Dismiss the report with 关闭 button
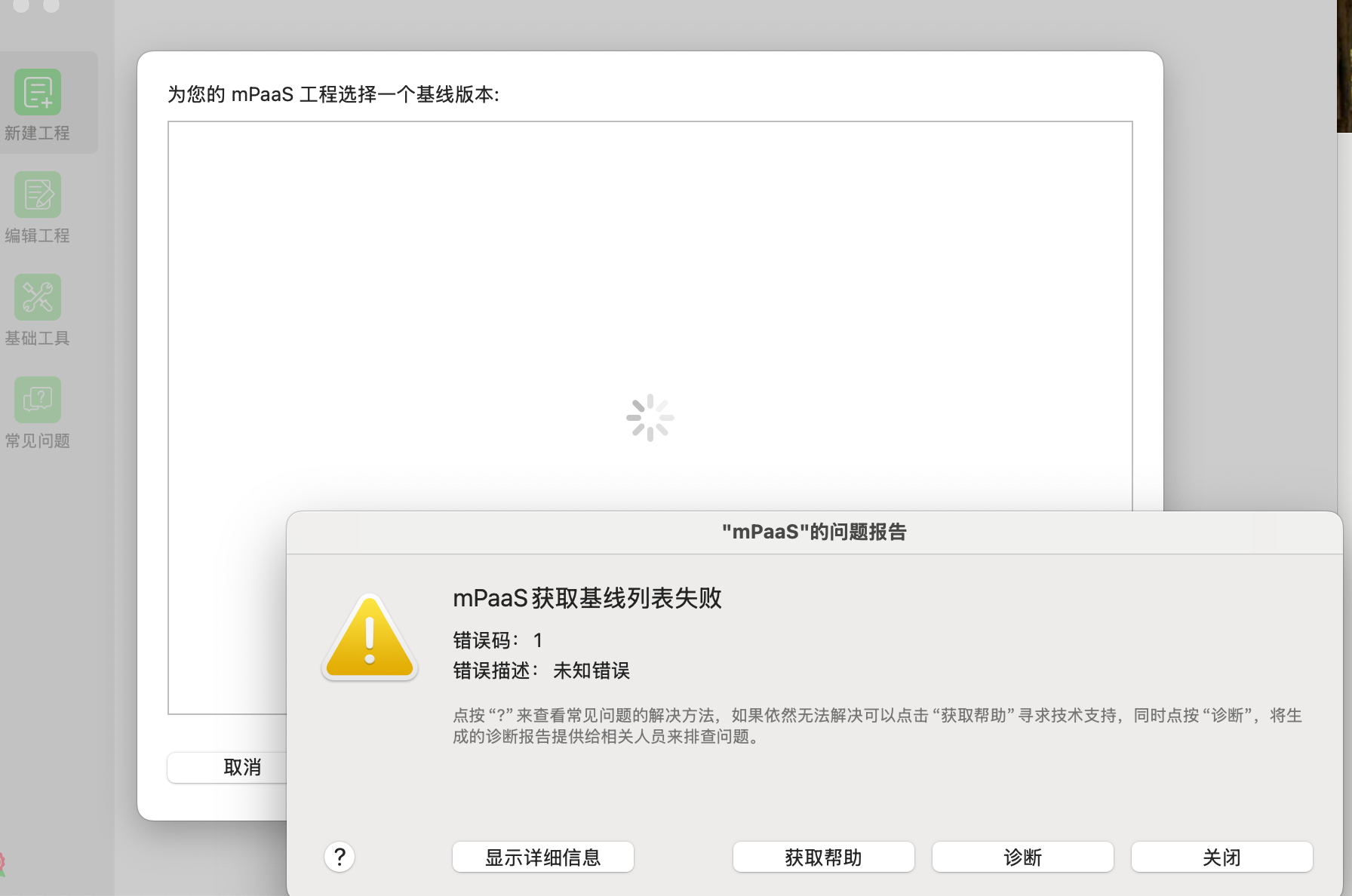This screenshot has width=1352, height=896. tap(1222, 857)
